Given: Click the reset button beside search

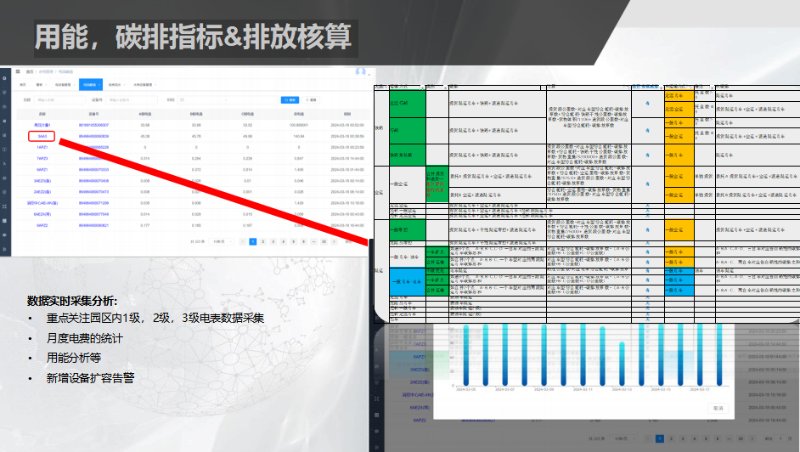Looking at the screenshot, I should (x=312, y=100).
